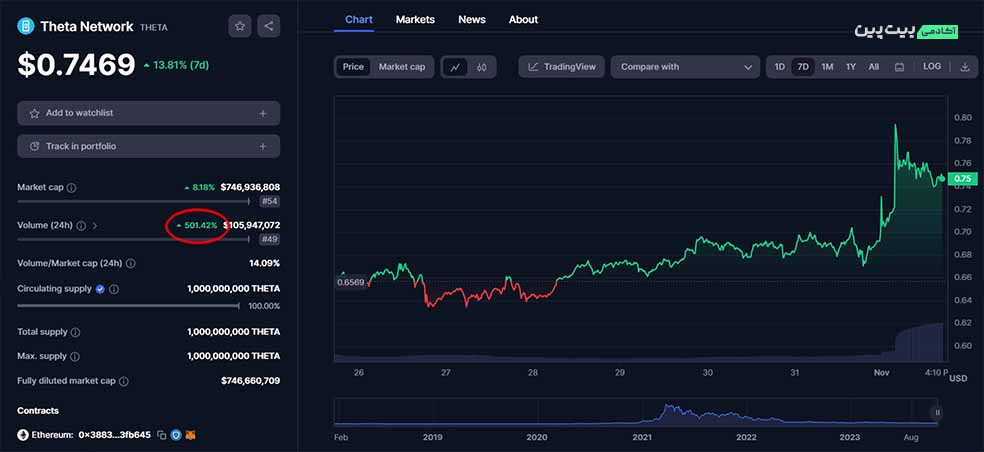The width and height of the screenshot is (984, 452).
Task: Set chart range to 1D
Action: pyautogui.click(x=779, y=67)
